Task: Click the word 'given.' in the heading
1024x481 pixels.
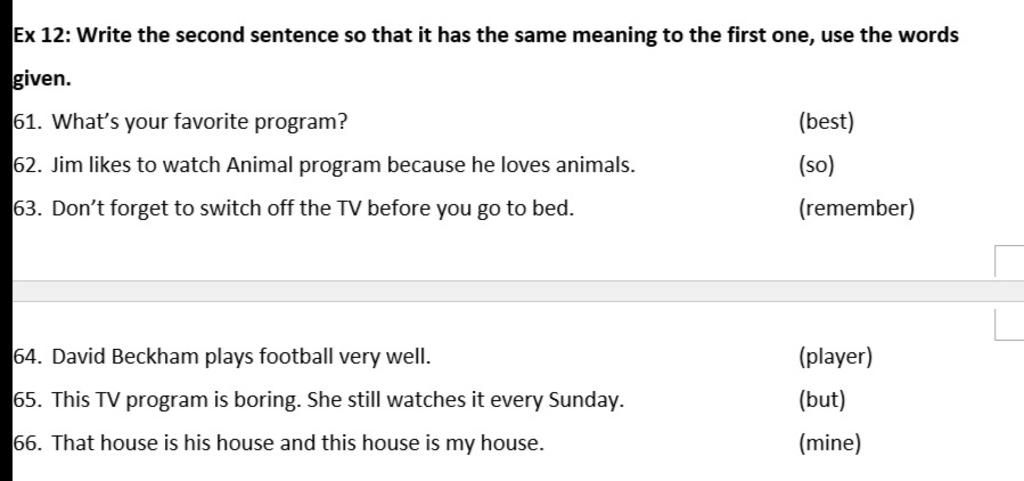Action: 42,80
